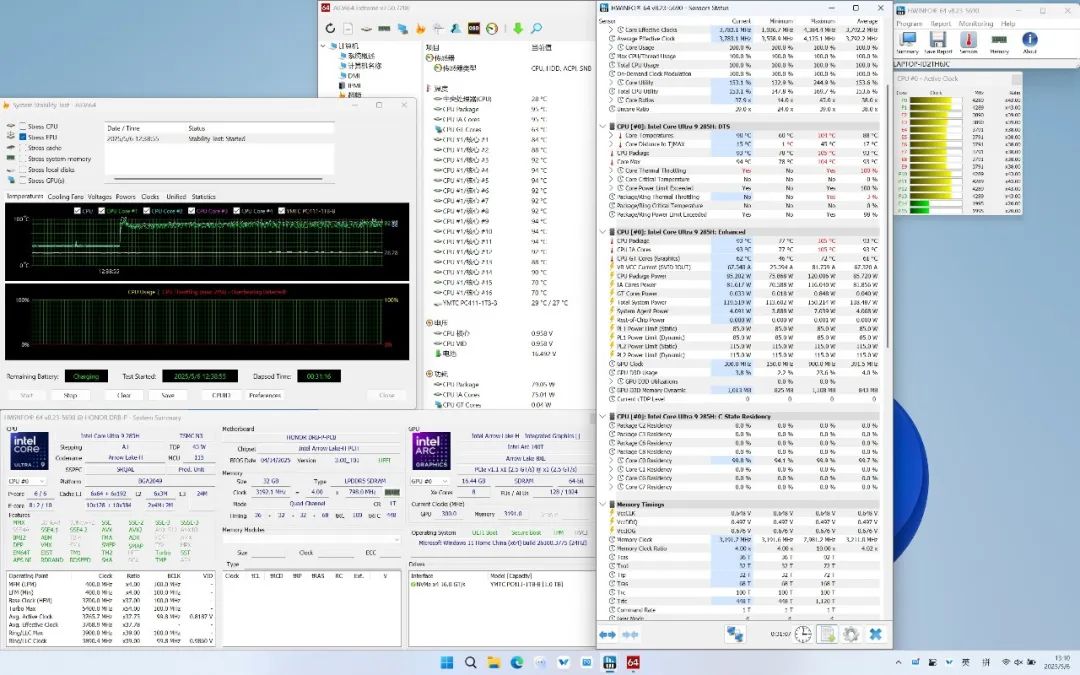Click the AIDA64 flame stability test icon
The width and height of the screenshot is (1080, 675).
click(420, 28)
